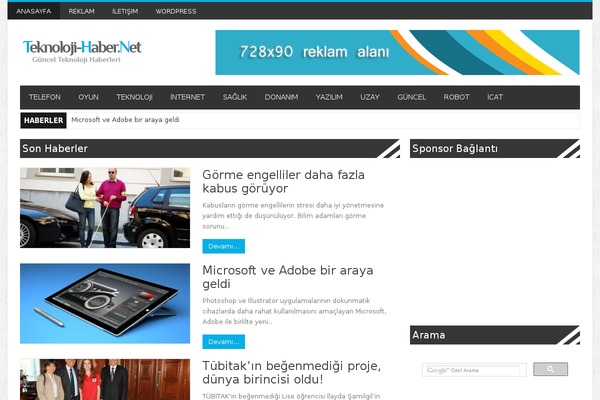Open the tablet image thumbnail

(105, 304)
